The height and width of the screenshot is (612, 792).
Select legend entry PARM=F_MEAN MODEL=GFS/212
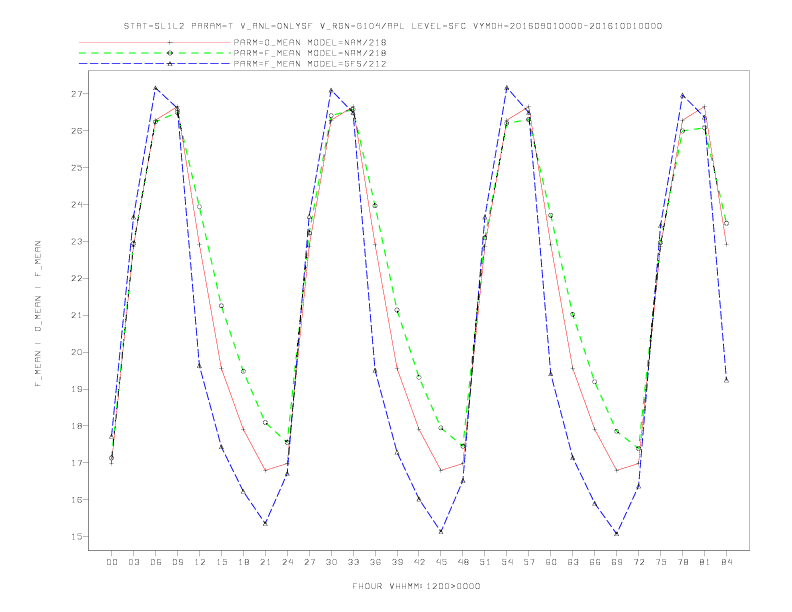point(310,64)
